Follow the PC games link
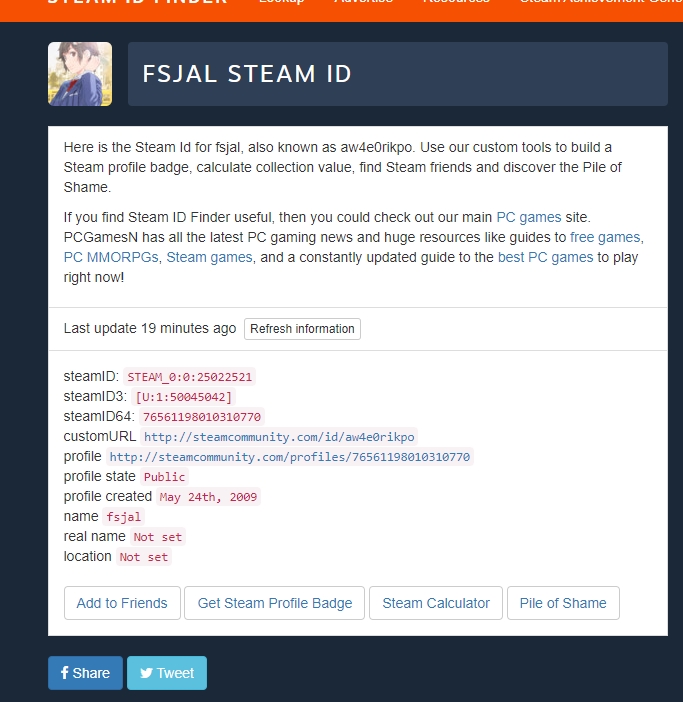The width and height of the screenshot is (683, 702). (529, 217)
